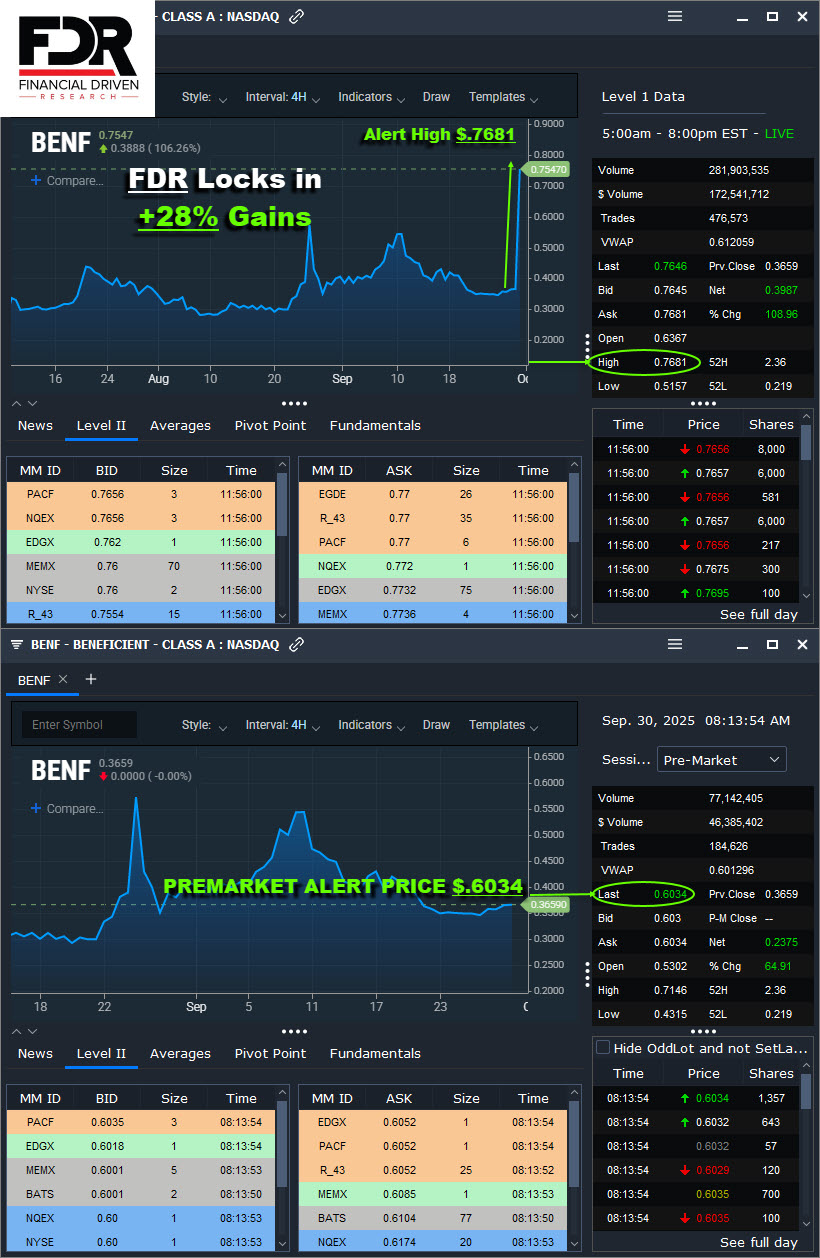
Task: Click the plus Compare icon on bottom chart
Action: (37, 809)
